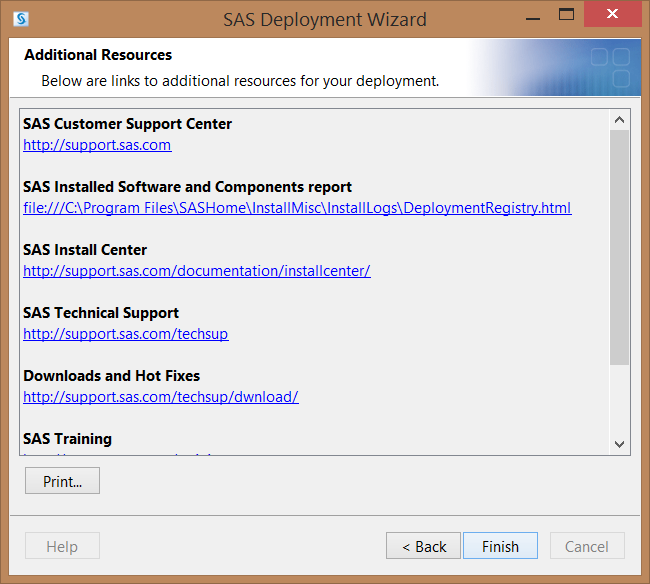Click the 'SAS Technical Support' heading
The height and width of the screenshot is (584, 650).
101,313
